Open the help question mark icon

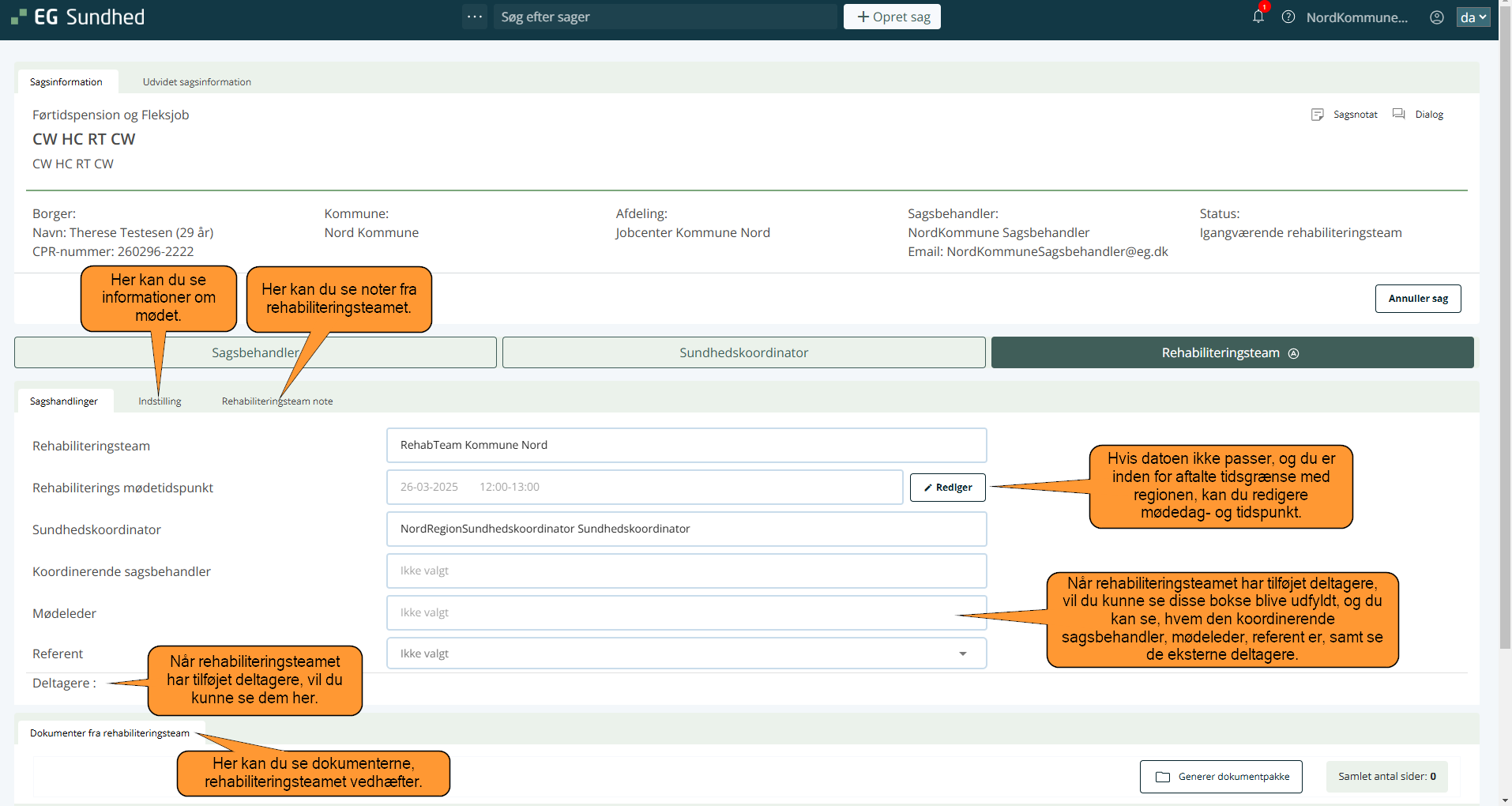click(x=1288, y=17)
